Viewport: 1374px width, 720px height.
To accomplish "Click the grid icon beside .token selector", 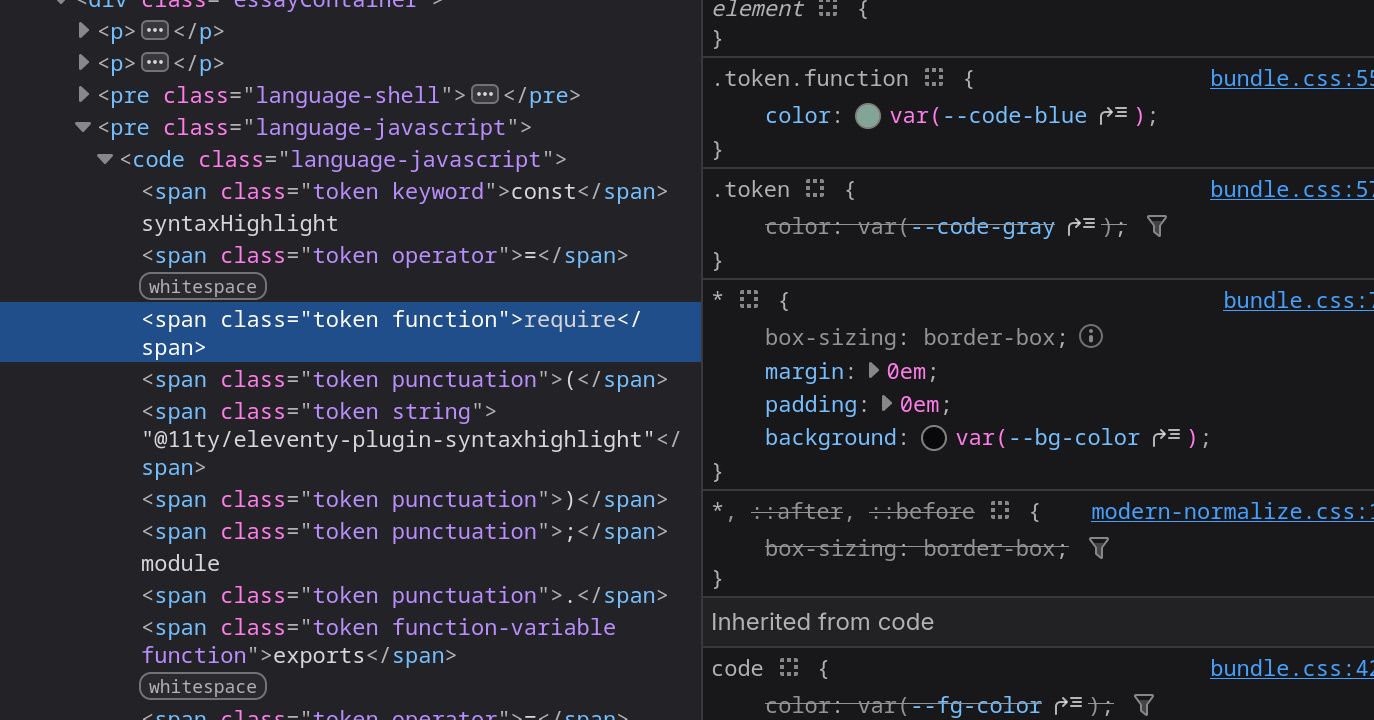I will [x=815, y=189].
